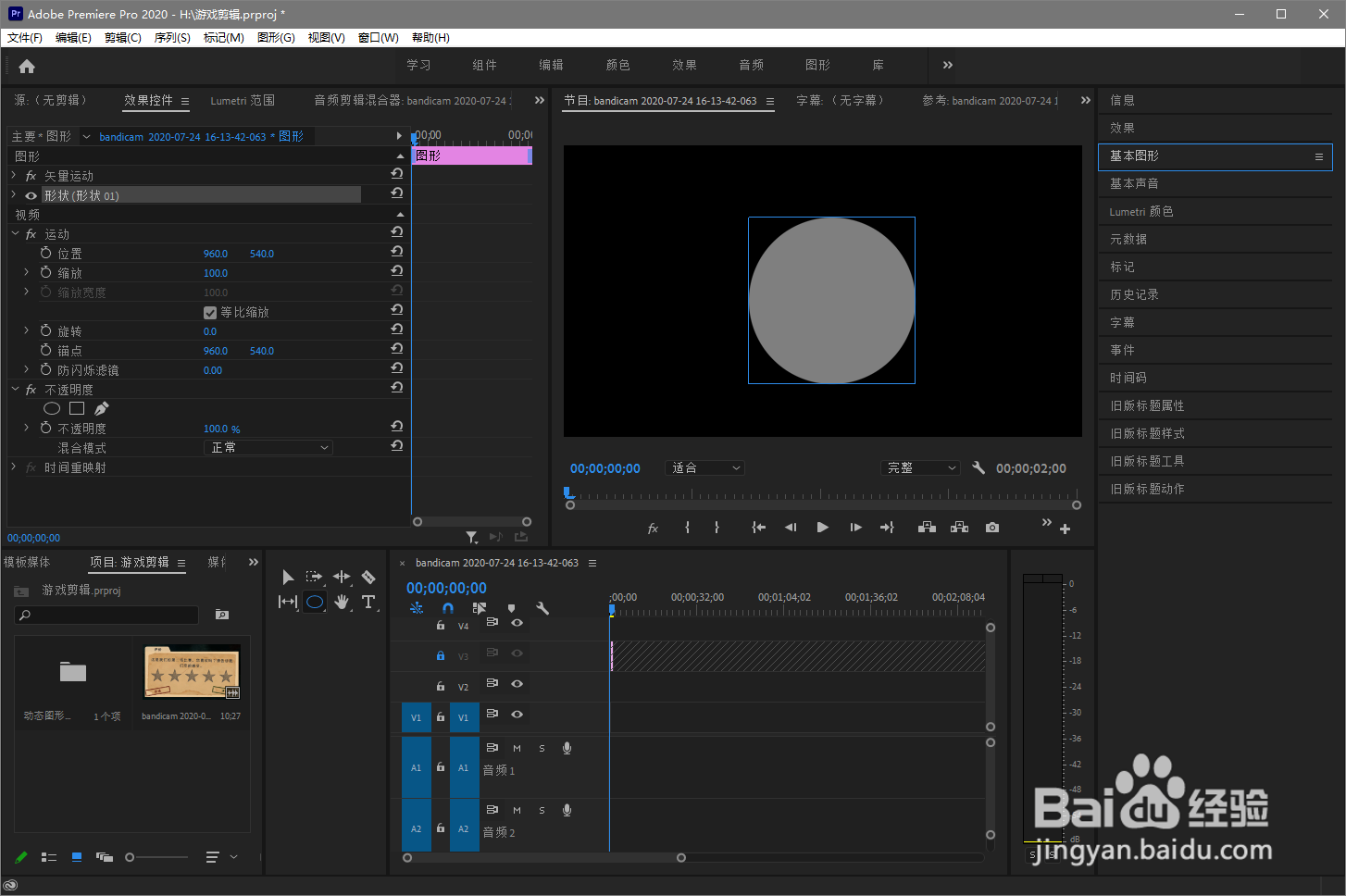Open the 历史记录 panel
1346x896 pixels.
[1215, 295]
